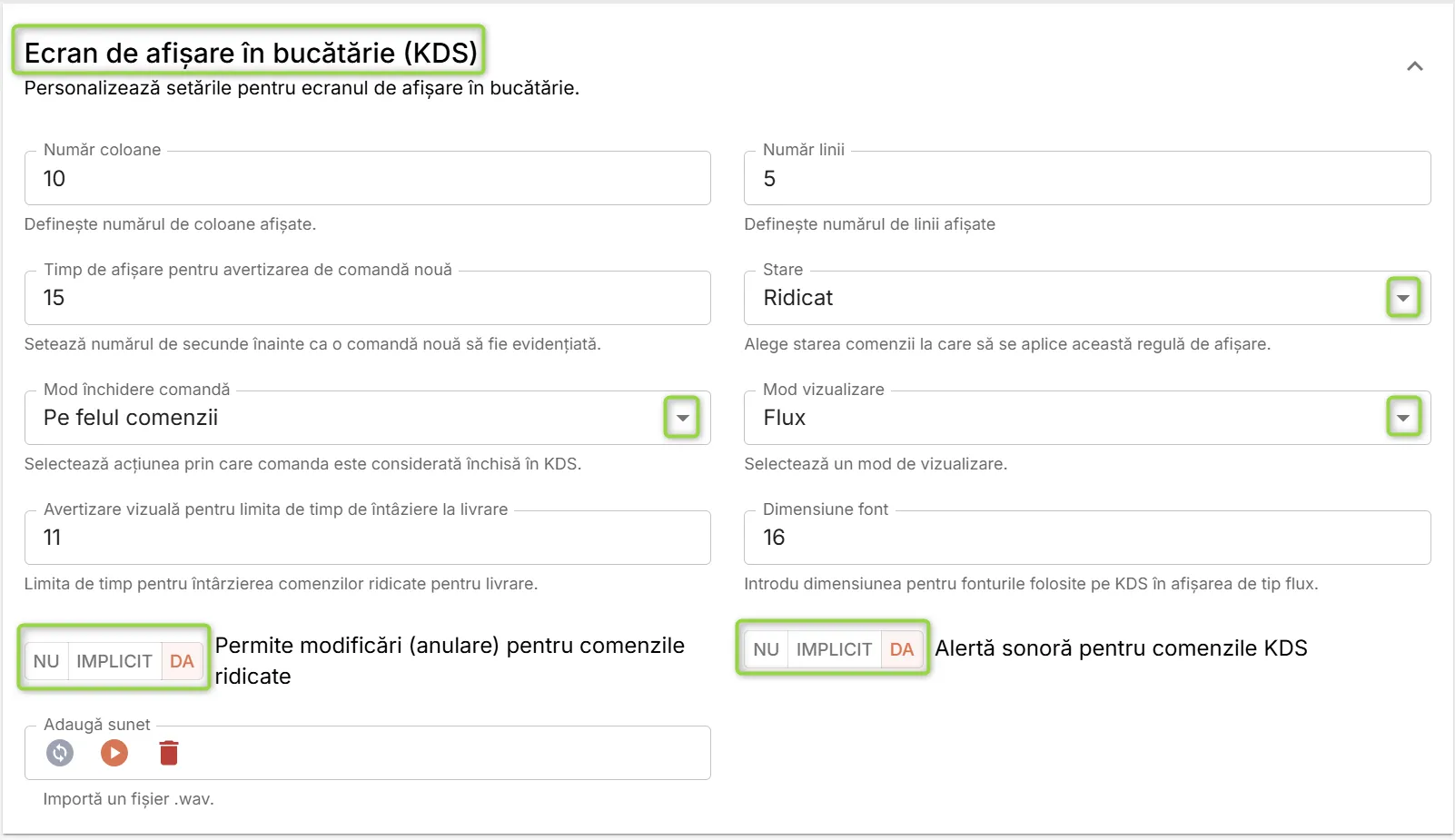The height and width of the screenshot is (840, 1455).
Task: Set Alertă sonoră toggle to NU
Action: click(x=767, y=649)
